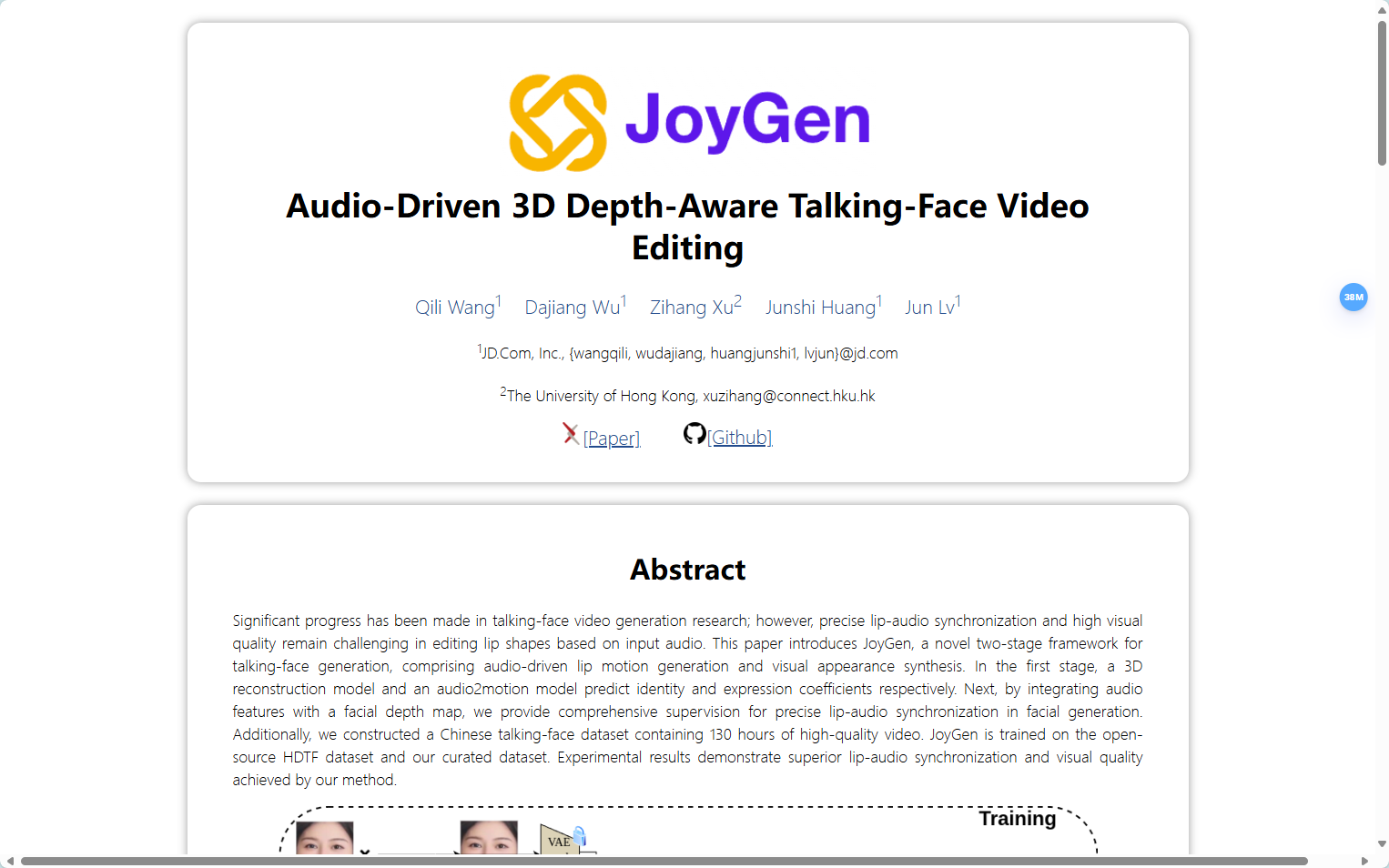Click the vertical scrollbar thumb

1382,93
